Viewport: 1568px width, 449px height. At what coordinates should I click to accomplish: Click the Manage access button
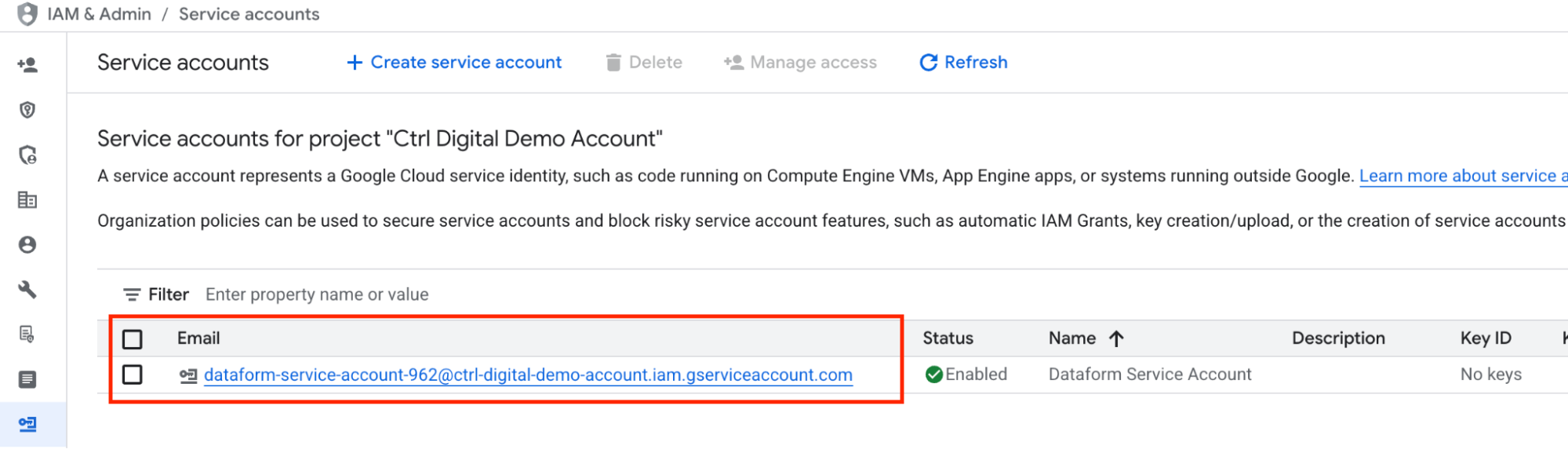click(x=800, y=63)
